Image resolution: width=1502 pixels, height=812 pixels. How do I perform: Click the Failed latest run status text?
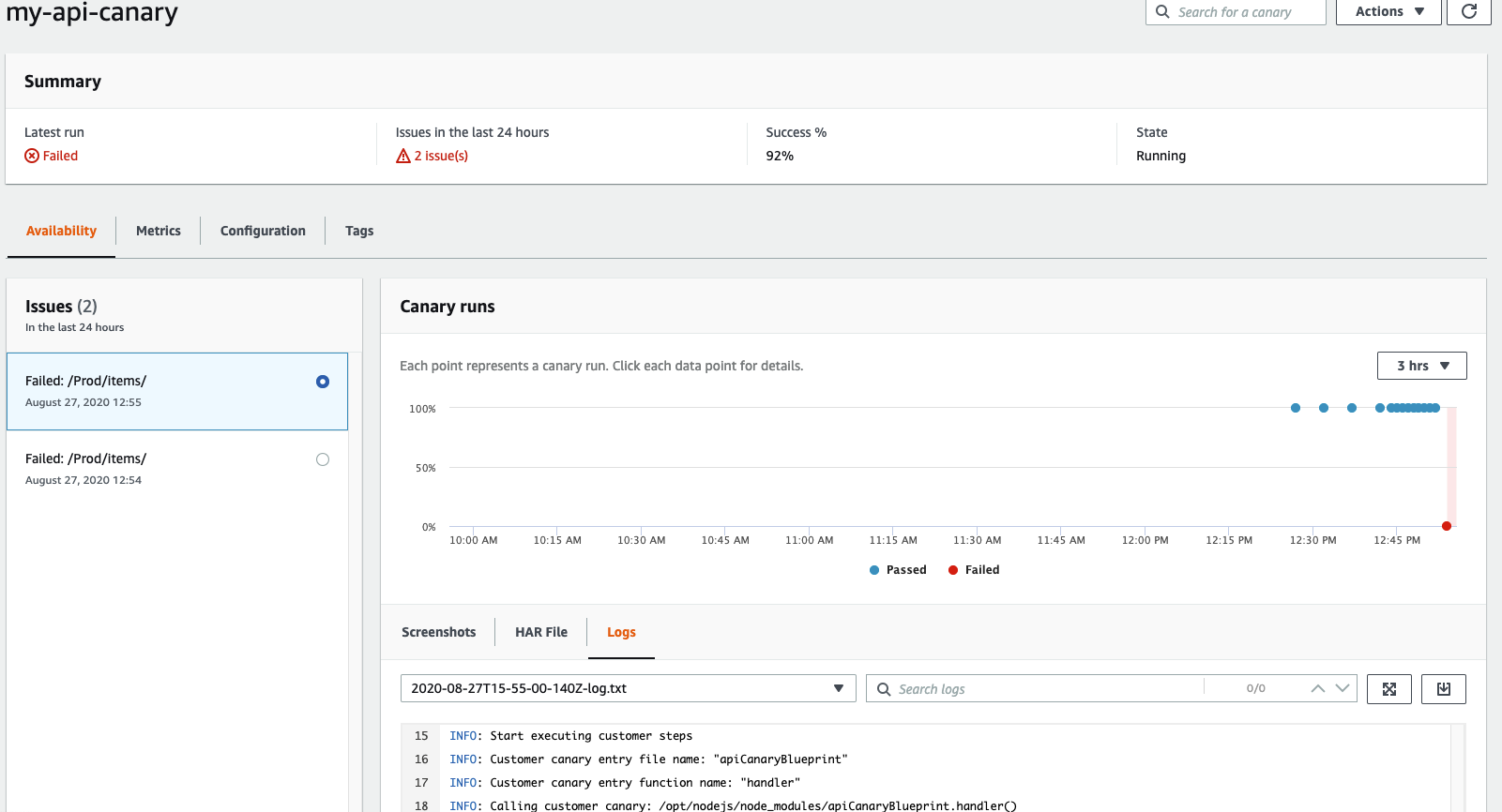point(60,156)
